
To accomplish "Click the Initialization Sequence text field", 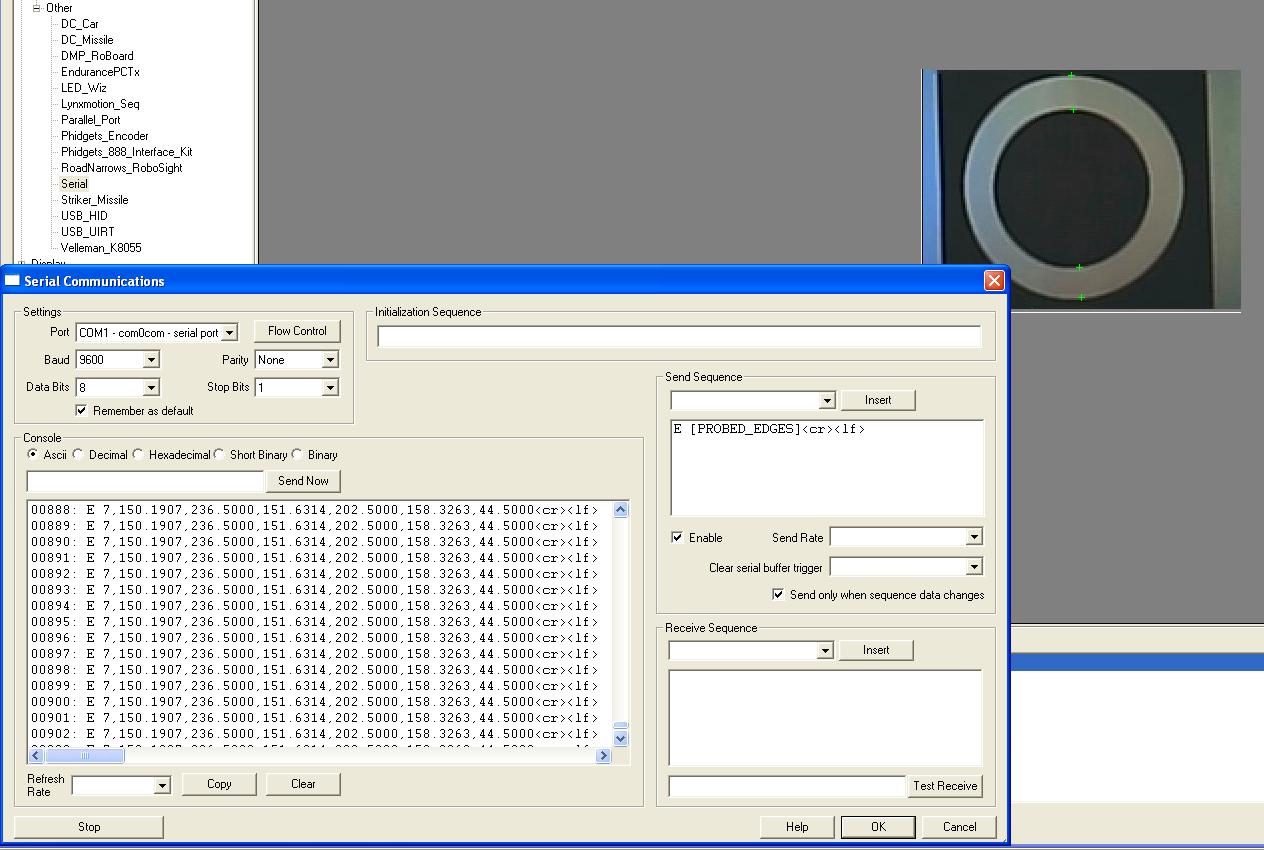I will (679, 337).
